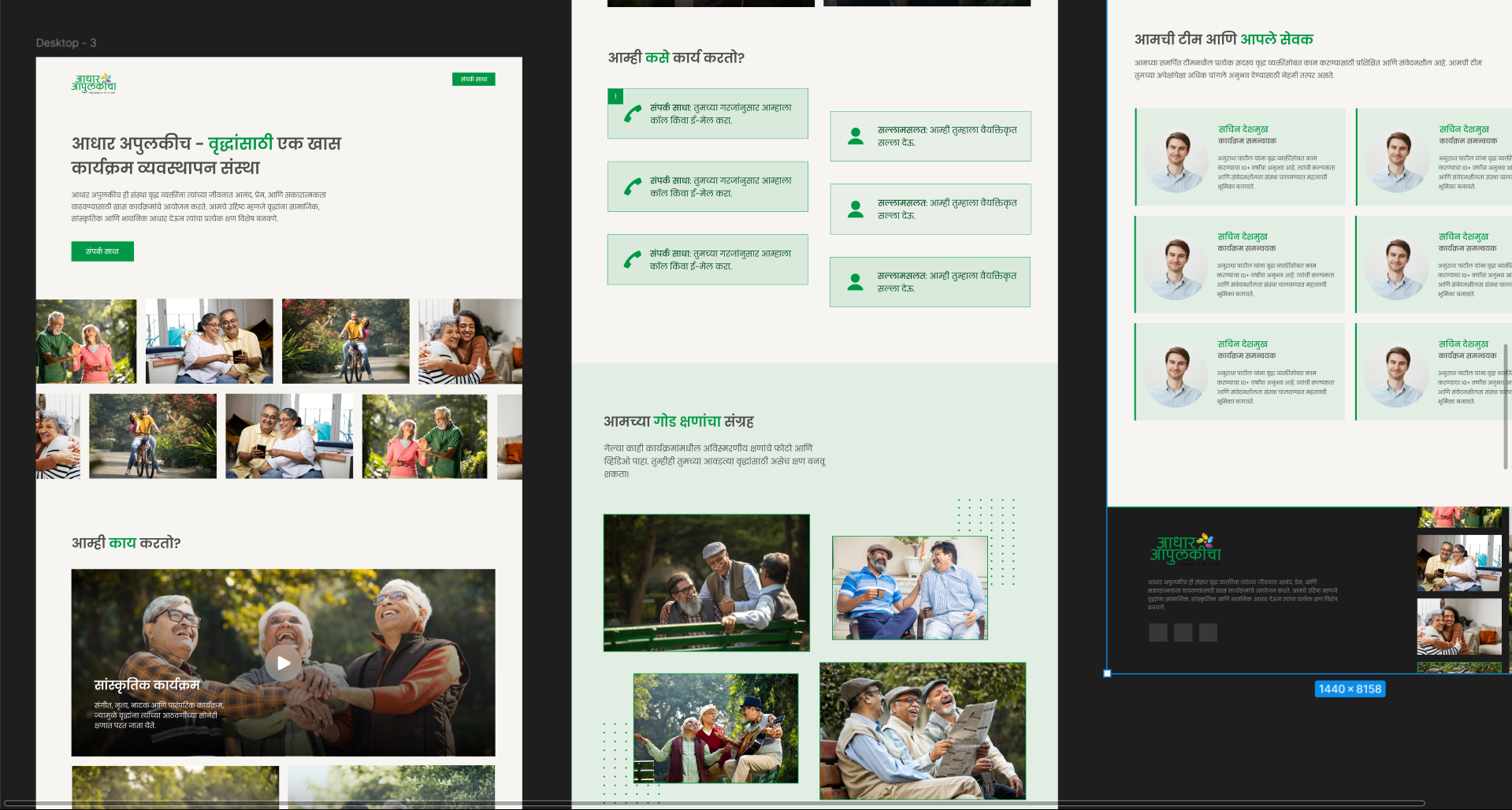Click the footer logo on dark background
This screenshot has height=810, width=1512.
[x=1184, y=548]
